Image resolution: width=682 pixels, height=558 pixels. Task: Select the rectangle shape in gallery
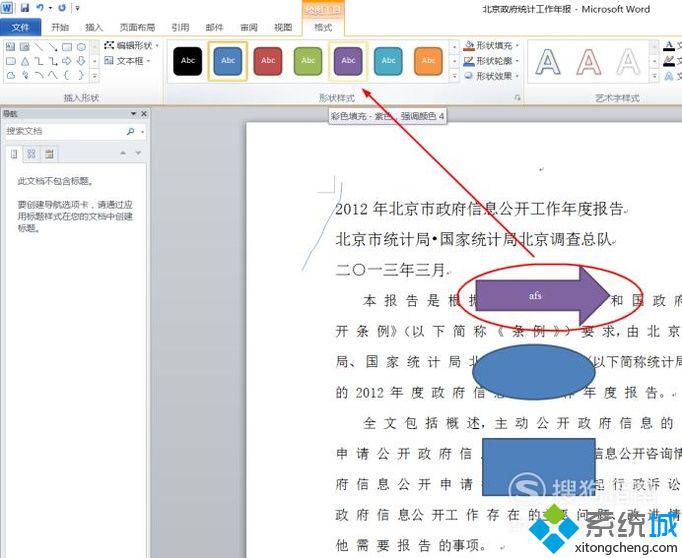[67, 47]
